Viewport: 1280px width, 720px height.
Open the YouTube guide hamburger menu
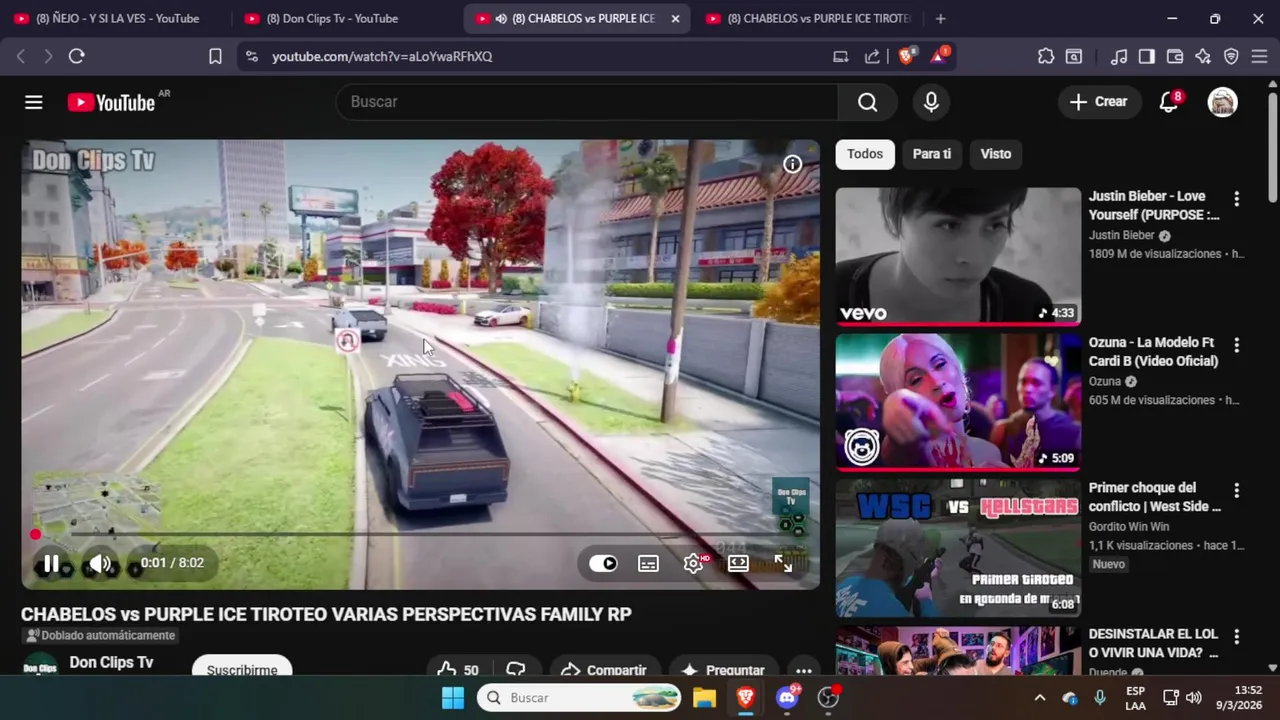(x=34, y=102)
